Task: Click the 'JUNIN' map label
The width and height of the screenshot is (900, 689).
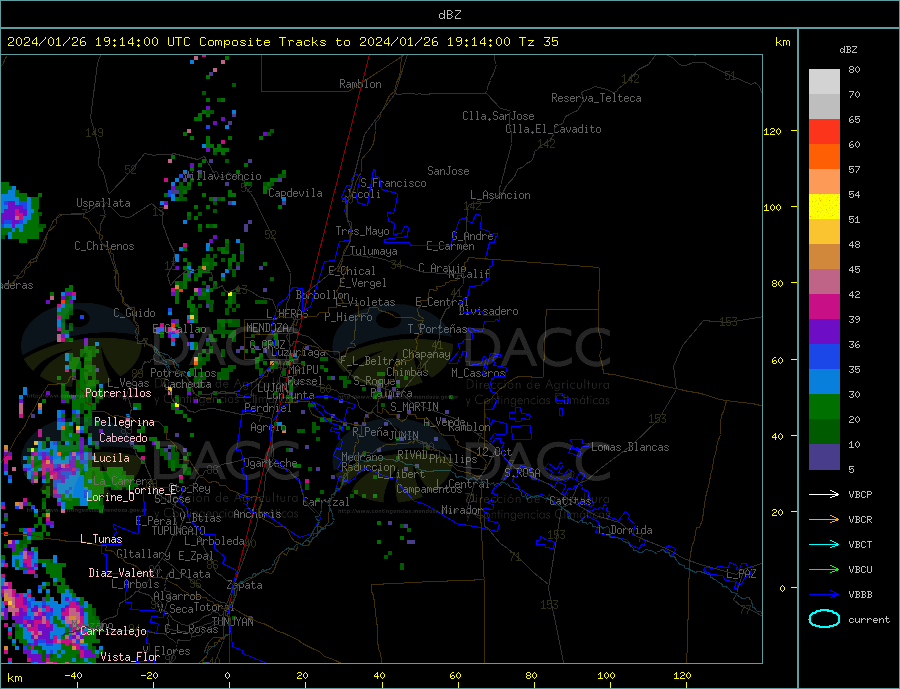Action: coord(404,436)
